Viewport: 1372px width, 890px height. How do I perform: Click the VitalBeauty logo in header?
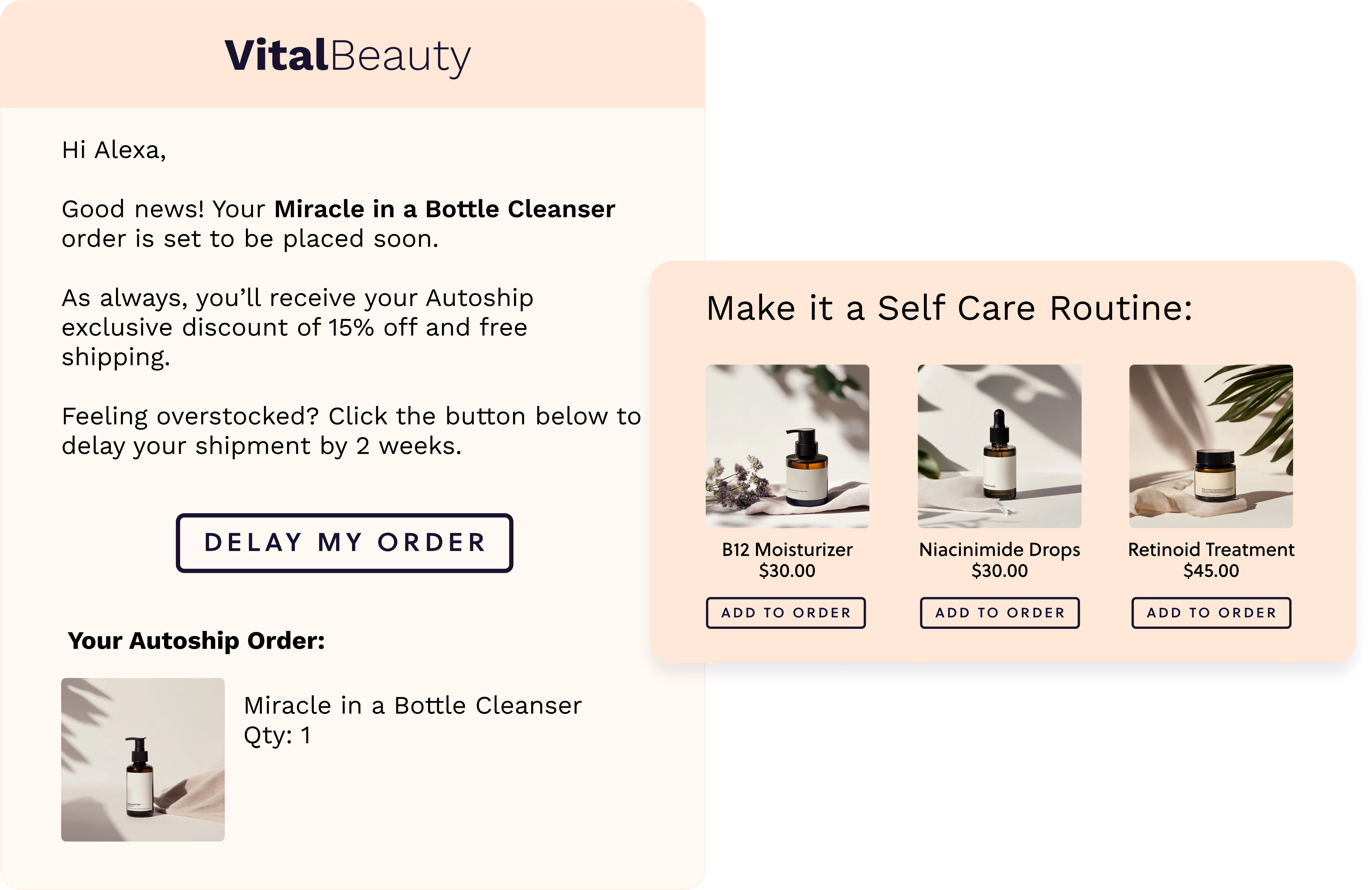click(348, 57)
